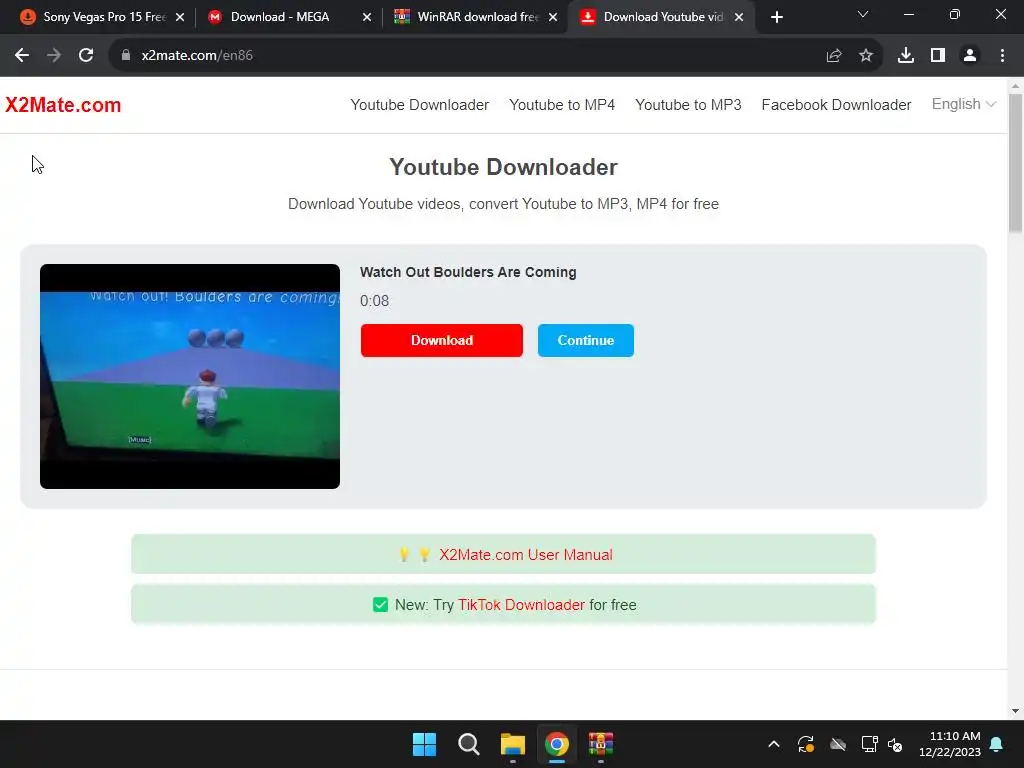Close the Sony Vegas Pro tab
Screen dimensions: 1024x768
[180, 17]
